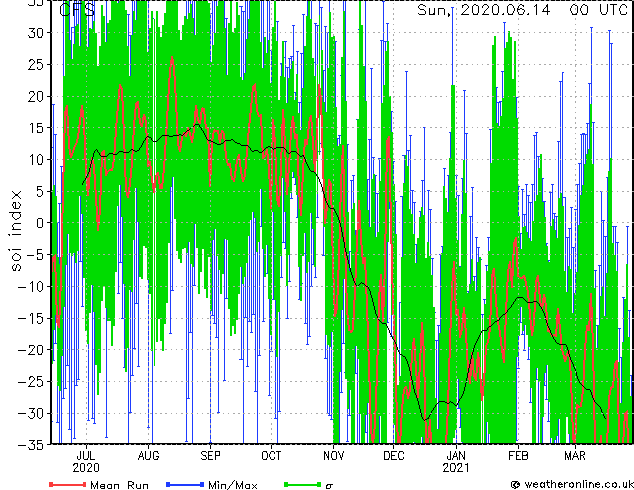The width and height of the screenshot is (634, 490).
Task: Click the DEC x-axis label
Action: point(393,456)
